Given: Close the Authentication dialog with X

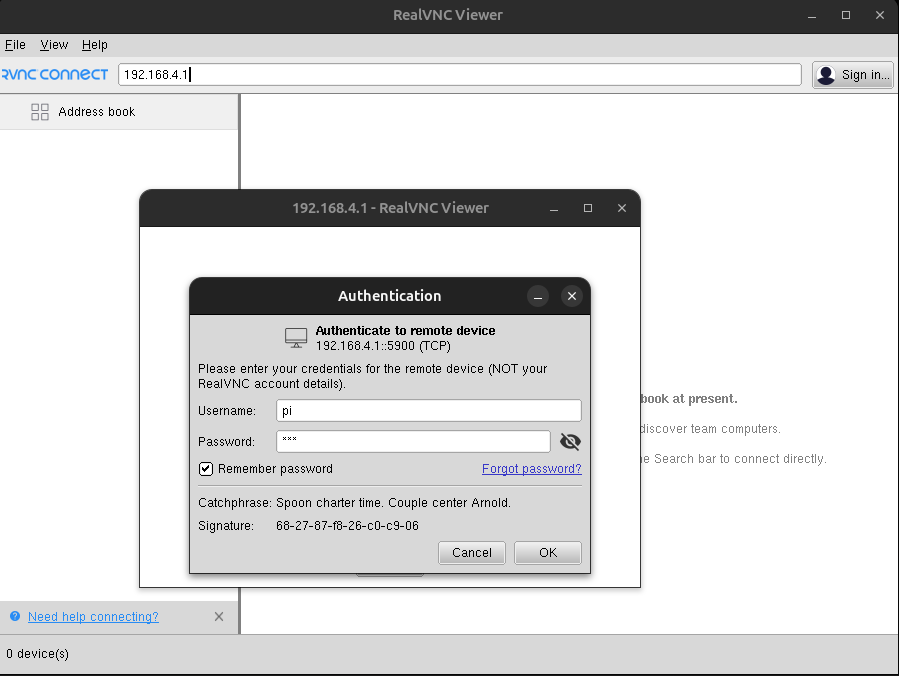Looking at the screenshot, I should tap(572, 296).
